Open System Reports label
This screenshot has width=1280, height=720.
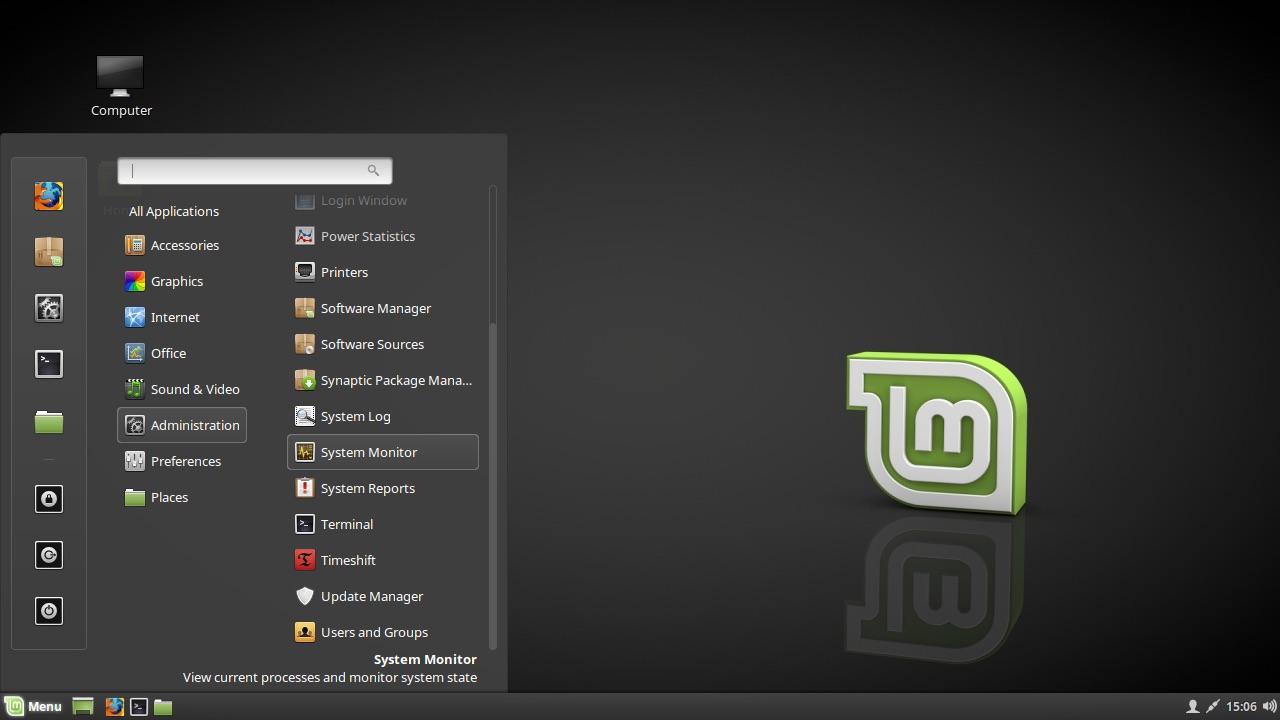368,488
